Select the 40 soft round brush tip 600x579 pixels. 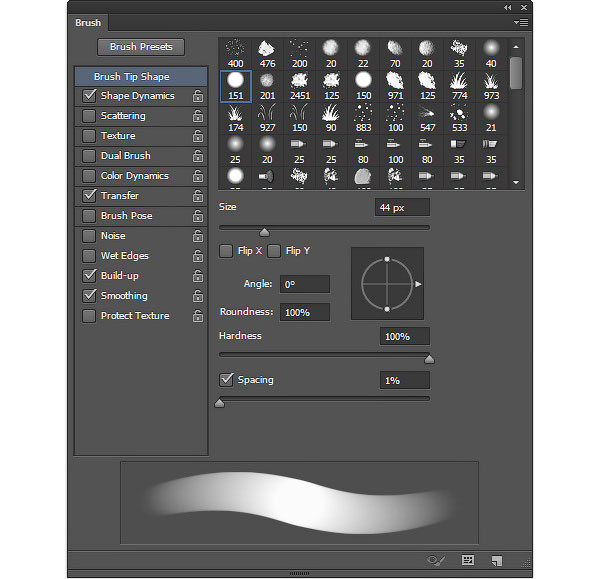(491, 54)
